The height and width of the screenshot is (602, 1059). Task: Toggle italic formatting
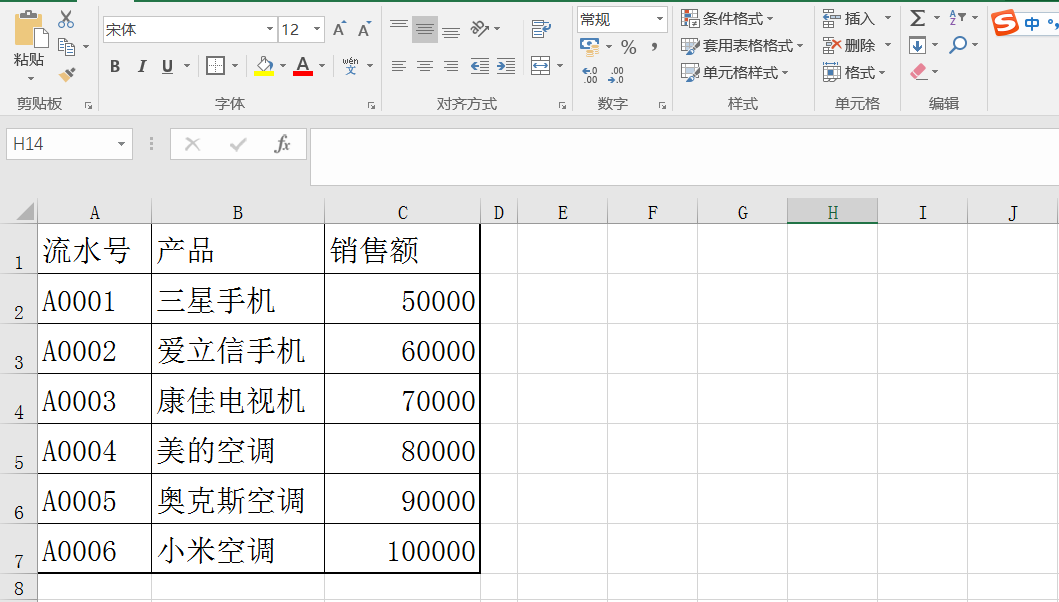[x=141, y=66]
